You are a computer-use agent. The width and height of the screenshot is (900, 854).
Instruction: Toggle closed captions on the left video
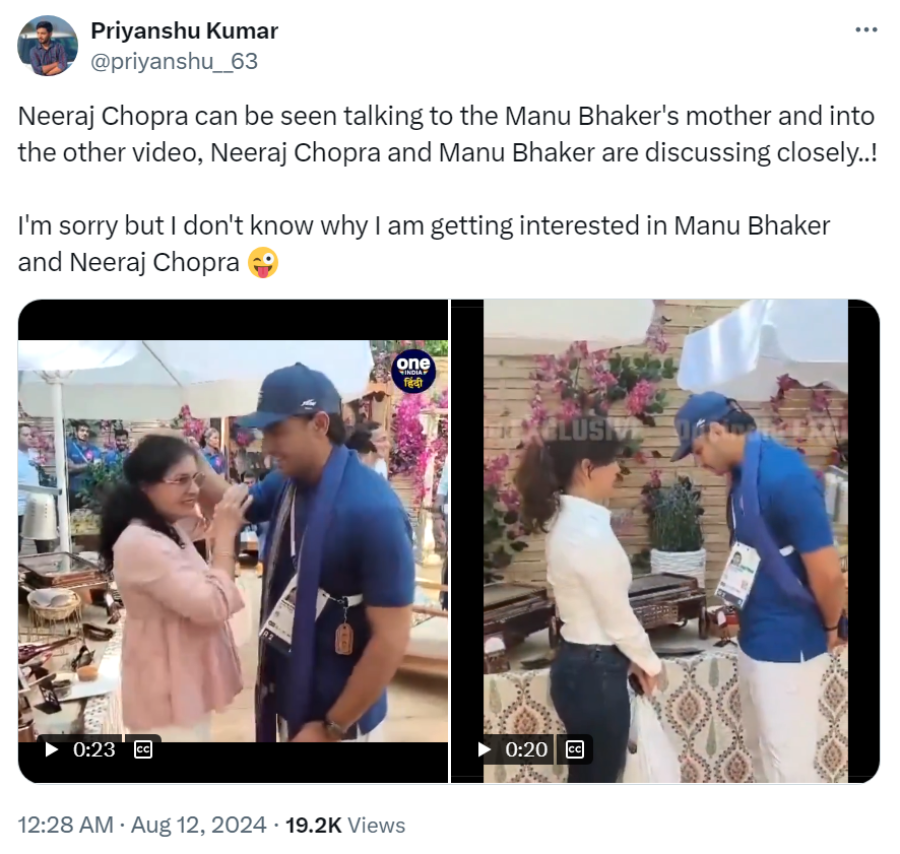click(143, 748)
